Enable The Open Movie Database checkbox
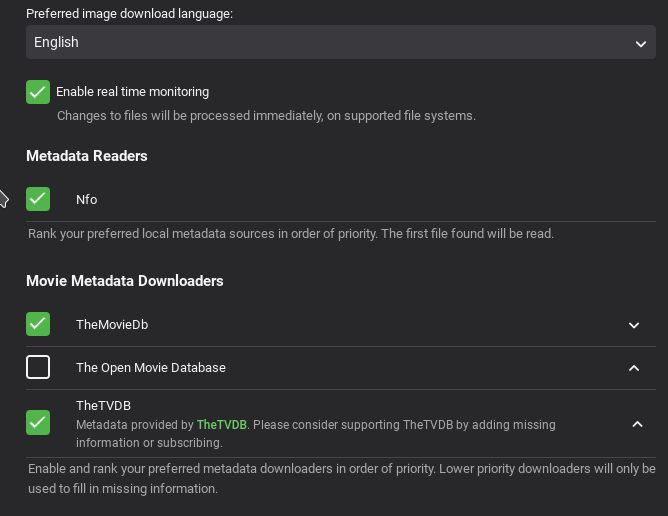This screenshot has width=668, height=516. click(x=38, y=367)
